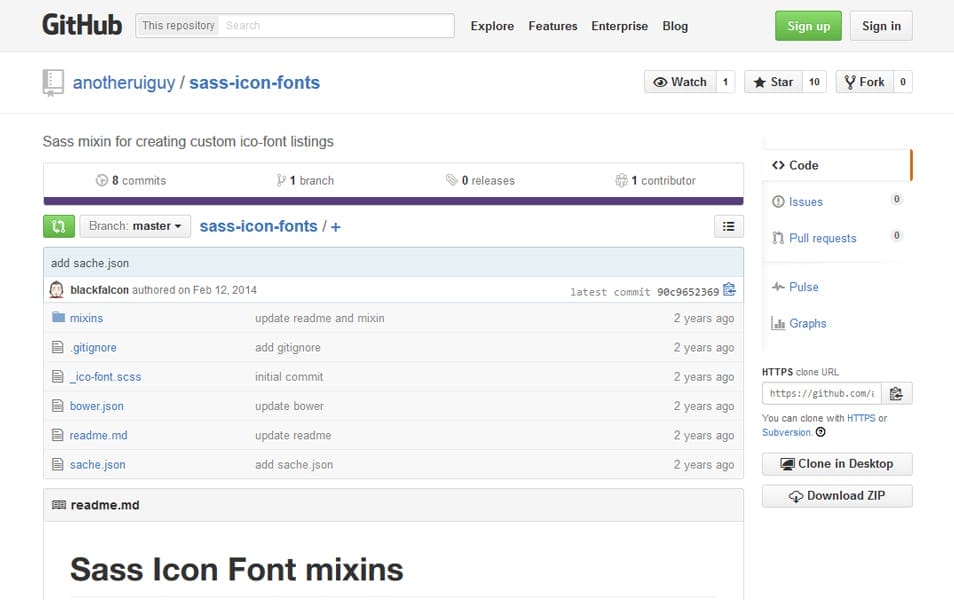954x600 pixels.
Task: Open the mixins folder
Action: pos(86,318)
